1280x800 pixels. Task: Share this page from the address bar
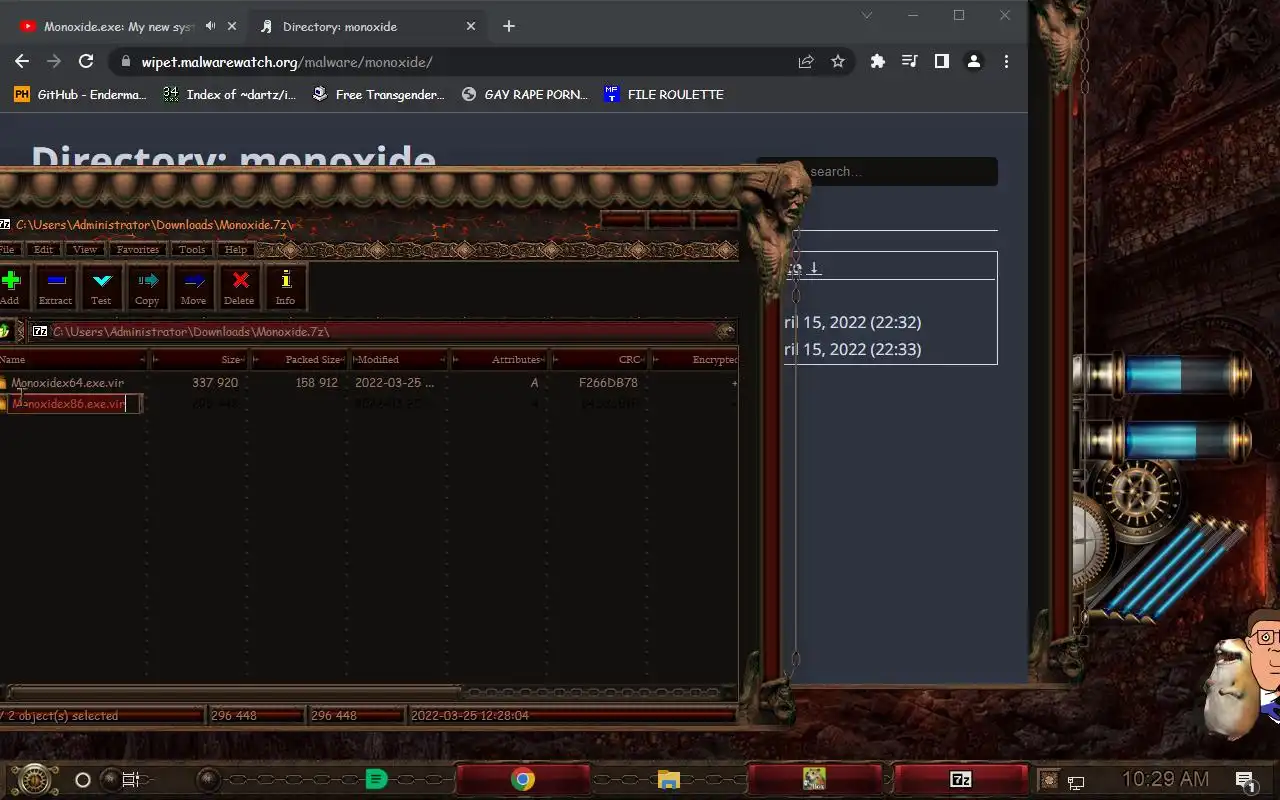pyautogui.click(x=806, y=62)
